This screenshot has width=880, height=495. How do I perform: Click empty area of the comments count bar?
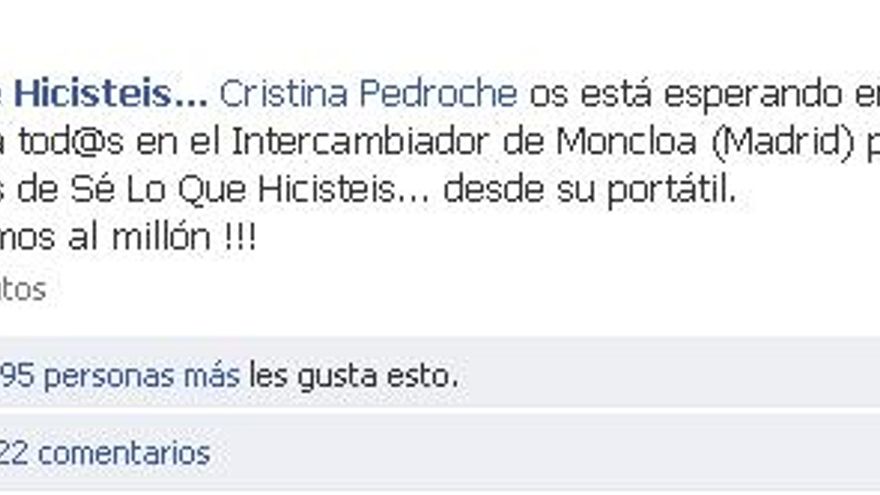(x=544, y=453)
